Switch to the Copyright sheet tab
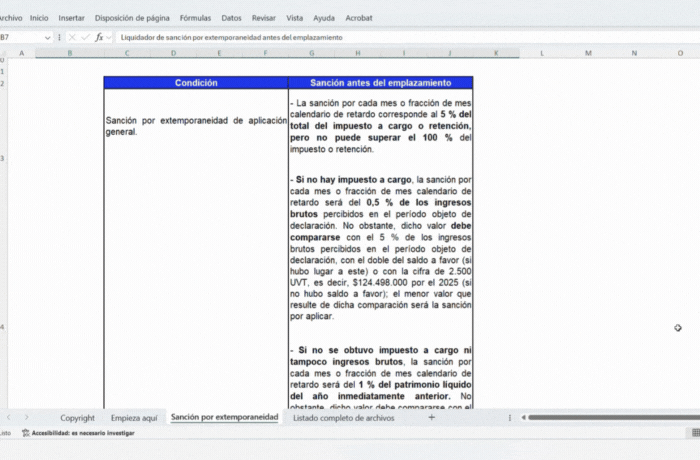700x460 pixels. pos(77,418)
